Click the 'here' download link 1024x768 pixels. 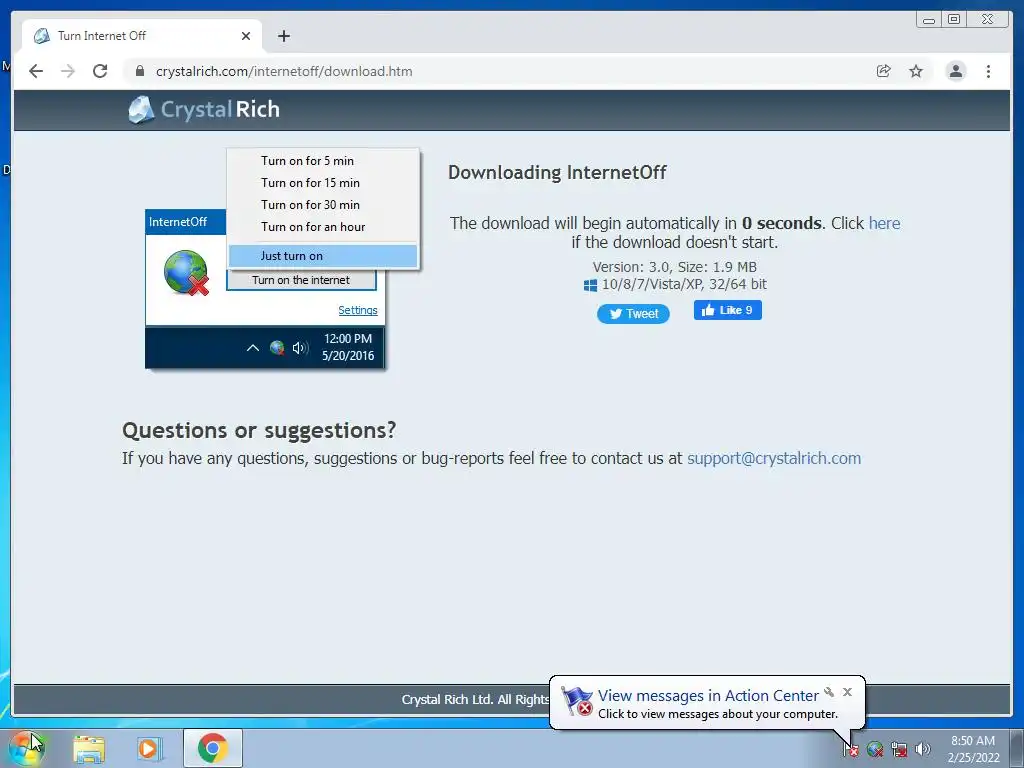coord(884,223)
